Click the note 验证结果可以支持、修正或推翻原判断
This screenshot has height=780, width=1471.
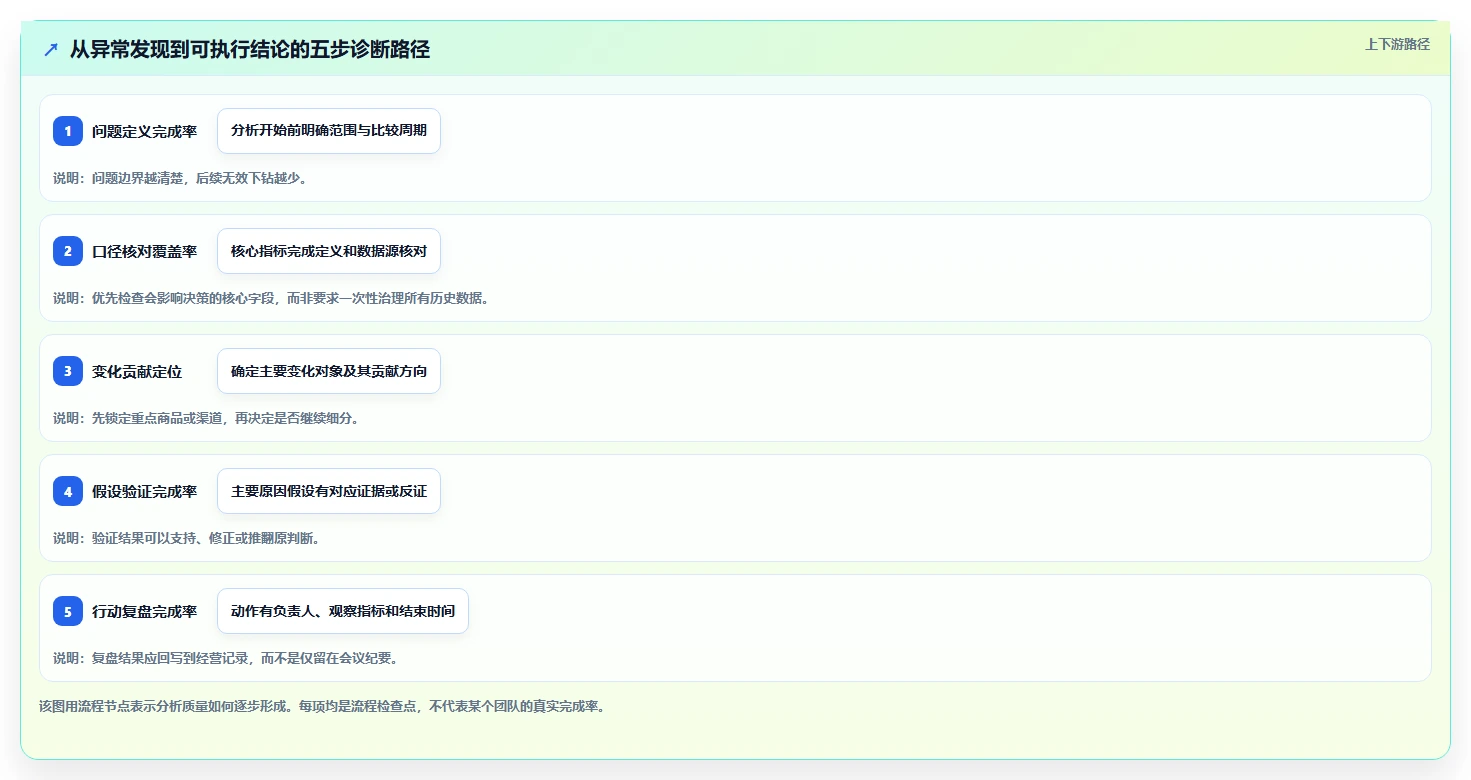[187, 538]
